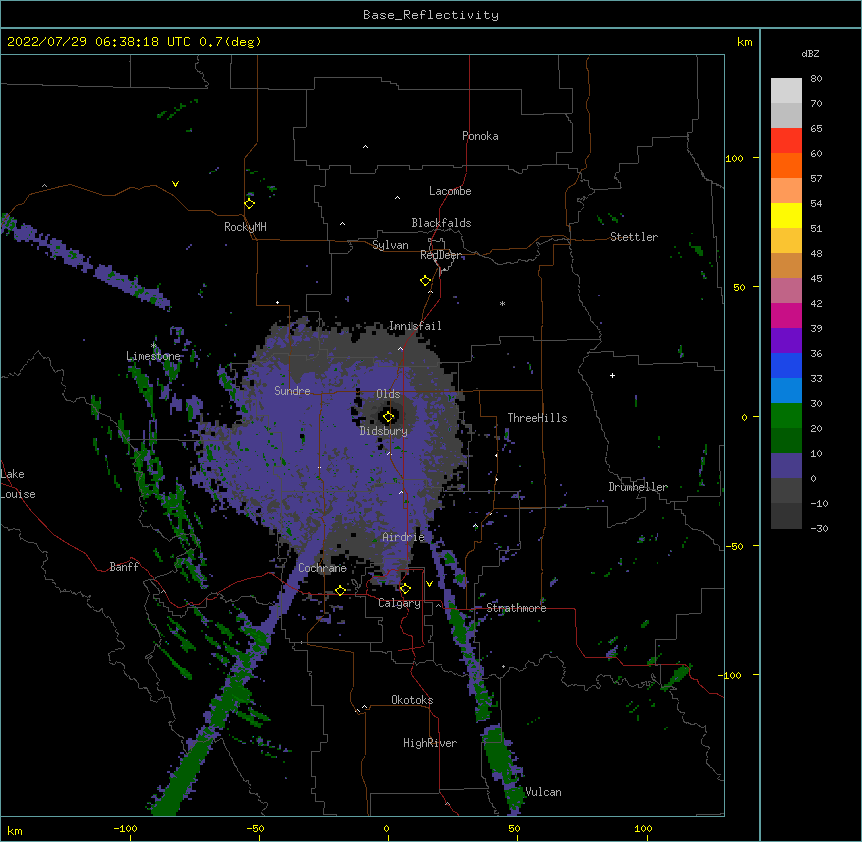Click the radar site marker near Olds
The image size is (862, 842).
(x=388, y=417)
